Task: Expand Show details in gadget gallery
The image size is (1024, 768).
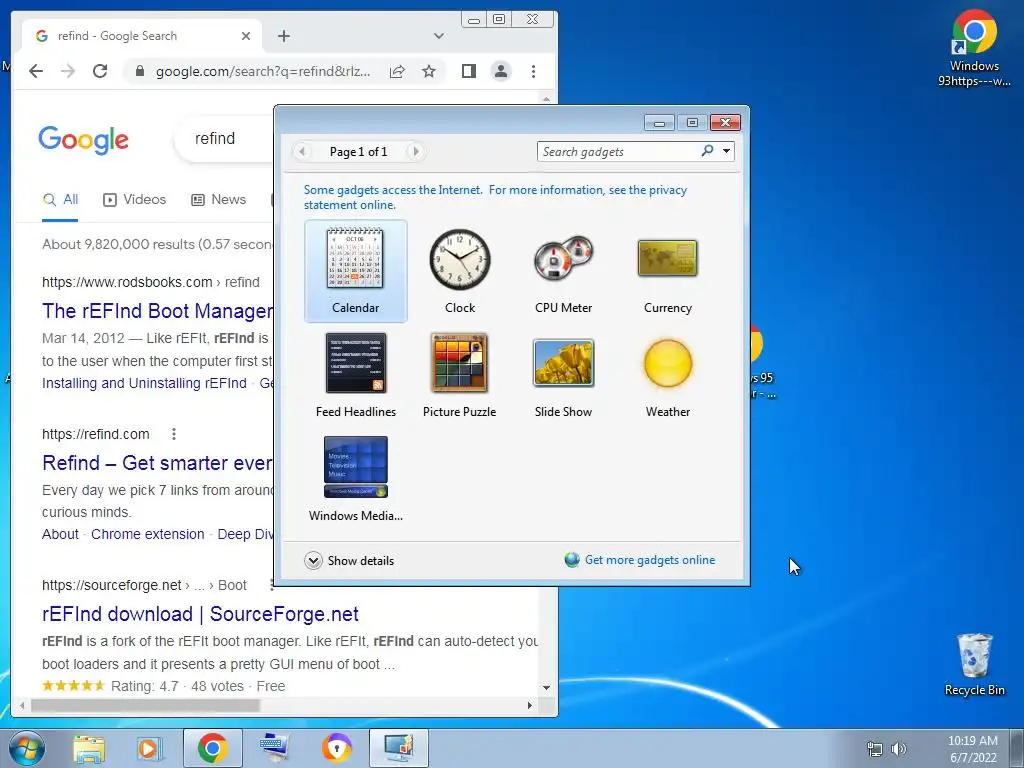Action: [349, 560]
